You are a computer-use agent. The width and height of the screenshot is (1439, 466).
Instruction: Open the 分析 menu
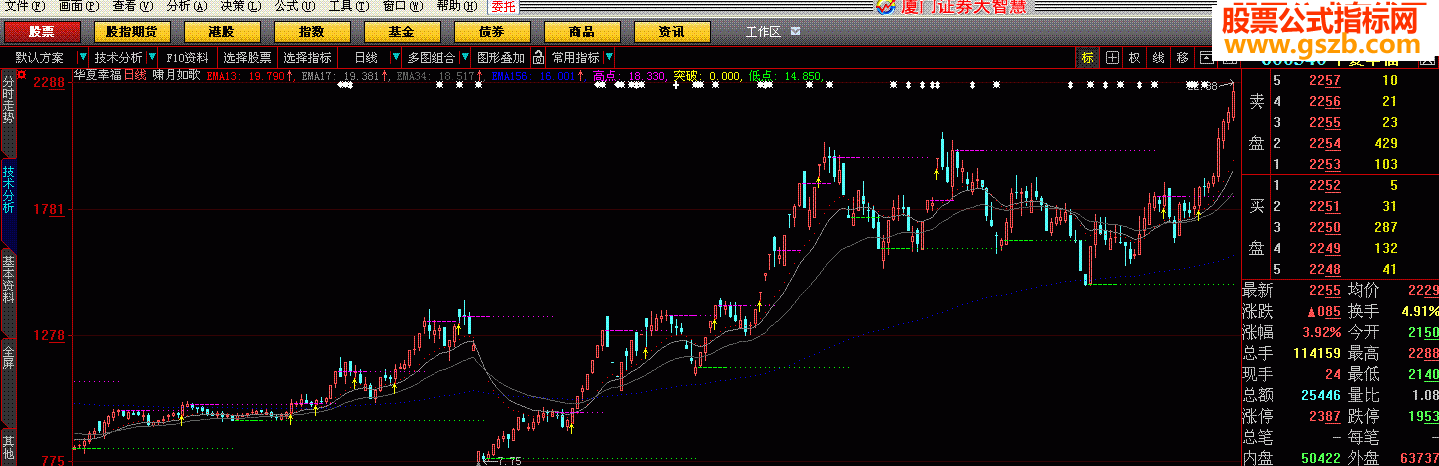(x=187, y=6)
